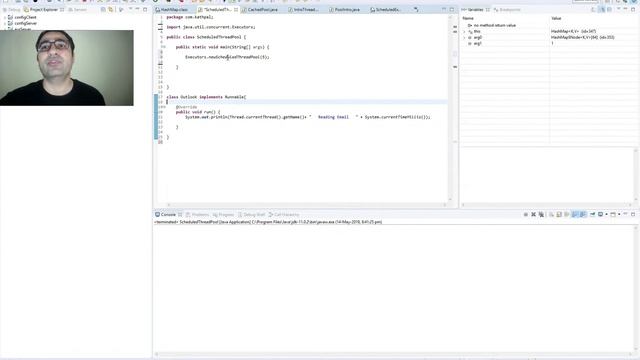Minimize the editor area

pos(444,9)
